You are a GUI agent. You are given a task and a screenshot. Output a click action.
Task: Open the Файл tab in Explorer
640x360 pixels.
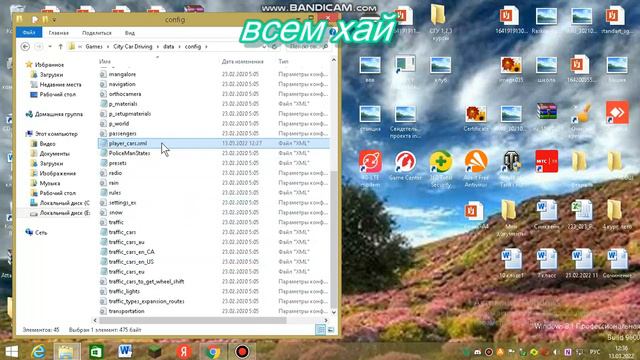point(29,33)
